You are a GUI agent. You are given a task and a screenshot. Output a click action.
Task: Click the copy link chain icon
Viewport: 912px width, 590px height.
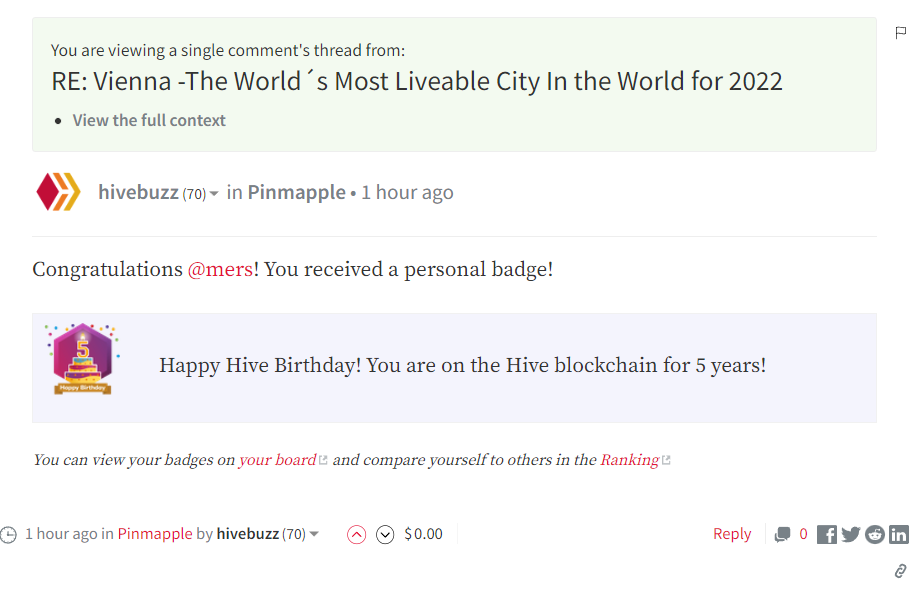click(900, 571)
